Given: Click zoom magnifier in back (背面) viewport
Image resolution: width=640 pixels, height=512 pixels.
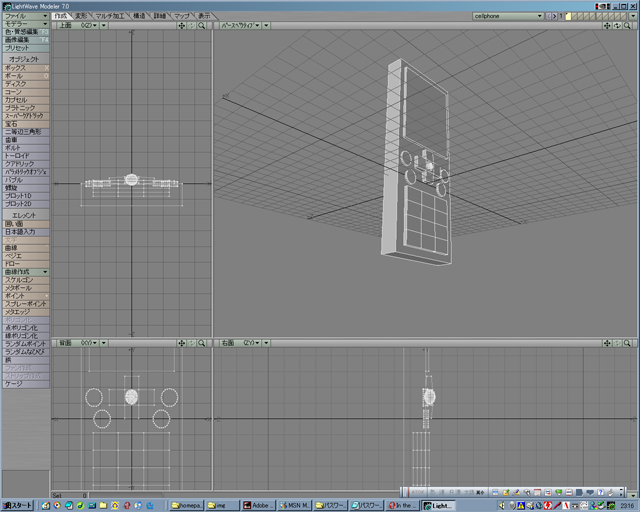Looking at the screenshot, I should 202,343.
